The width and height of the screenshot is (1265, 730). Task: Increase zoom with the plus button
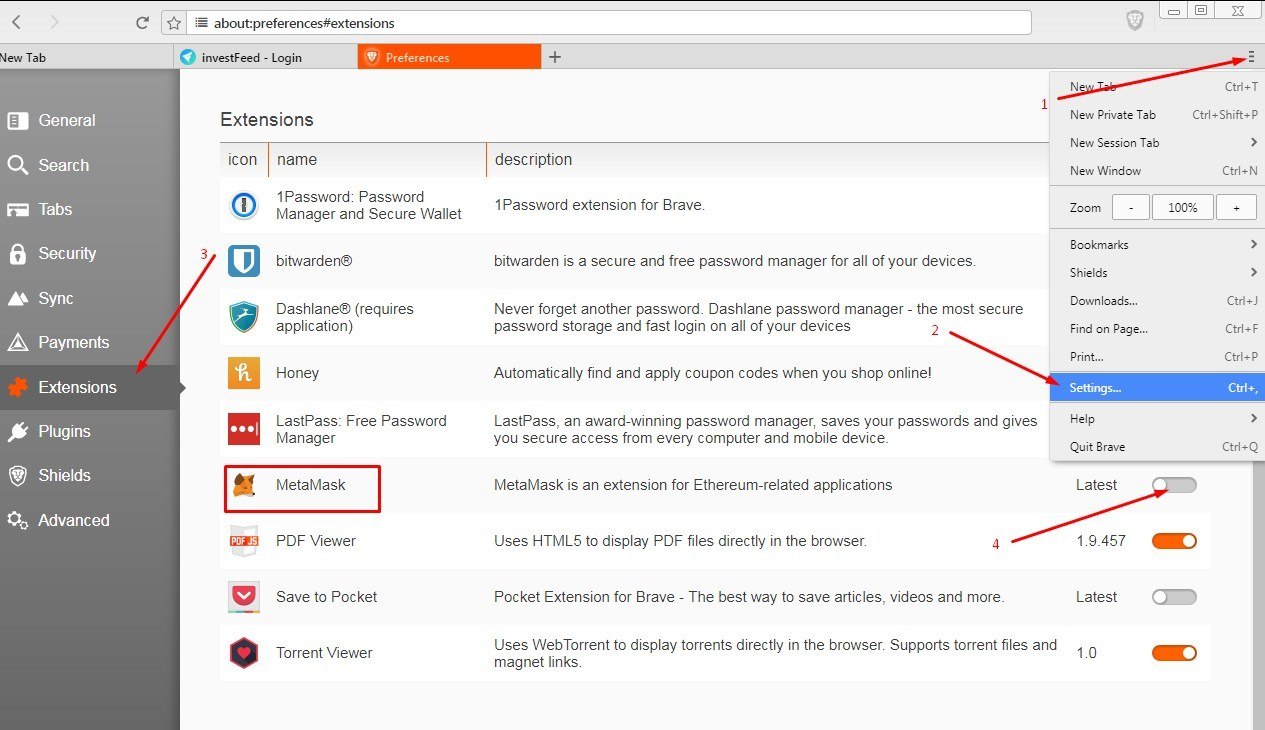pyautogui.click(x=1236, y=208)
